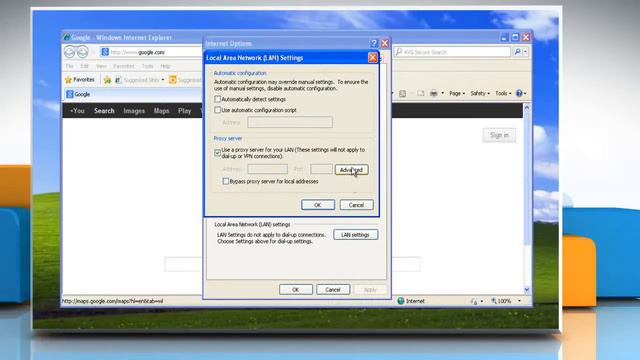Click Cancel in Internet Options dialog
Screen dimensions: 640x360
(x=333, y=289)
